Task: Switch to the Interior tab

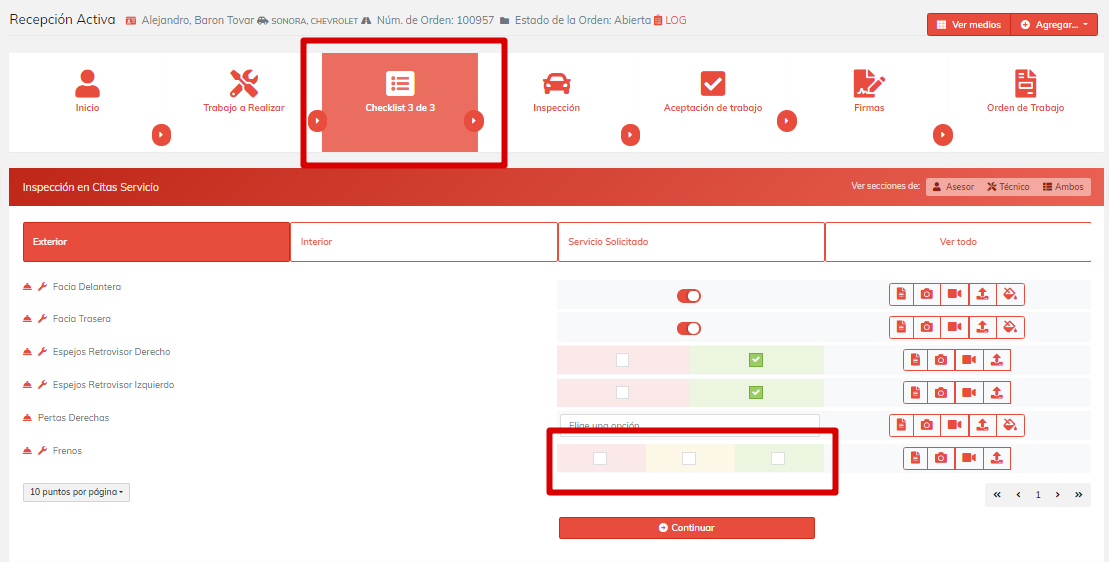Action: point(423,242)
